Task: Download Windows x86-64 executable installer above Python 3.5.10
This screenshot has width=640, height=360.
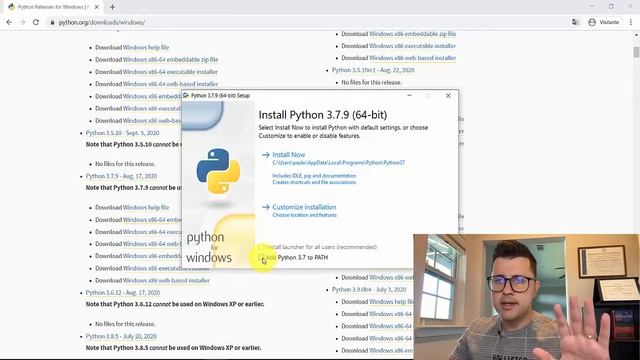Action: pyautogui.click(x=170, y=72)
